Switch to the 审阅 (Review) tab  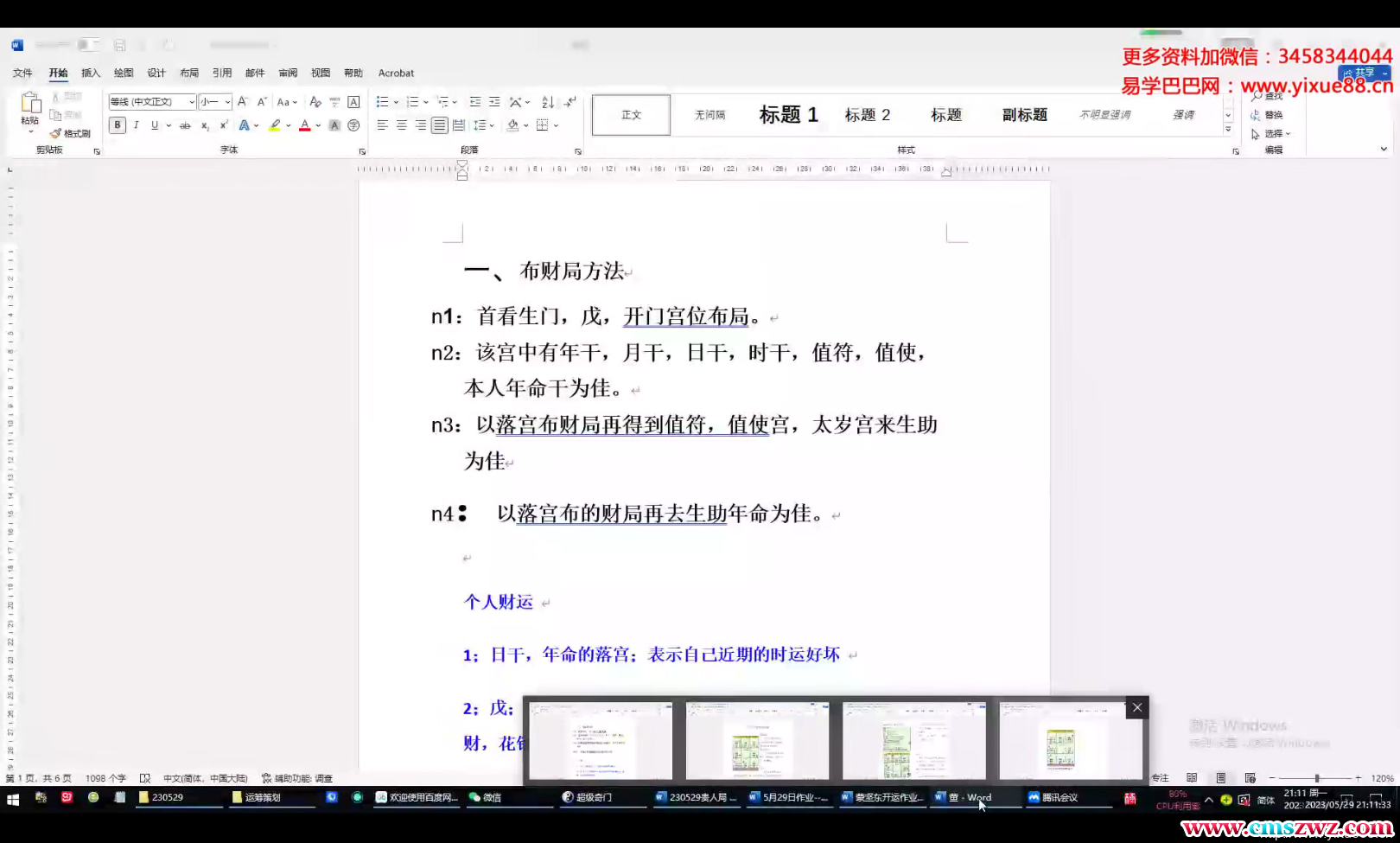point(288,73)
